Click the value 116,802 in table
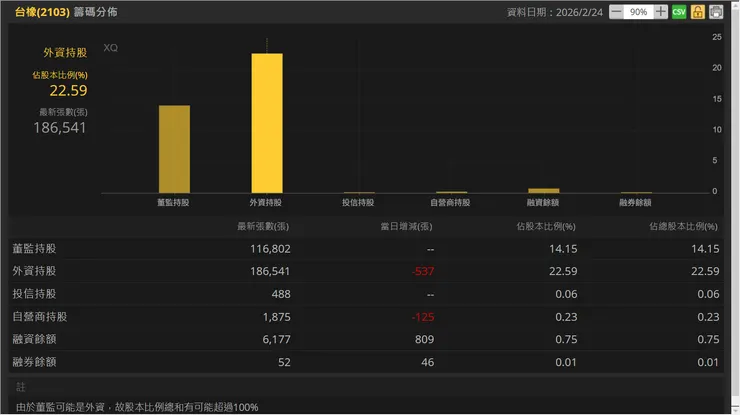740x415 pixels. point(270,249)
